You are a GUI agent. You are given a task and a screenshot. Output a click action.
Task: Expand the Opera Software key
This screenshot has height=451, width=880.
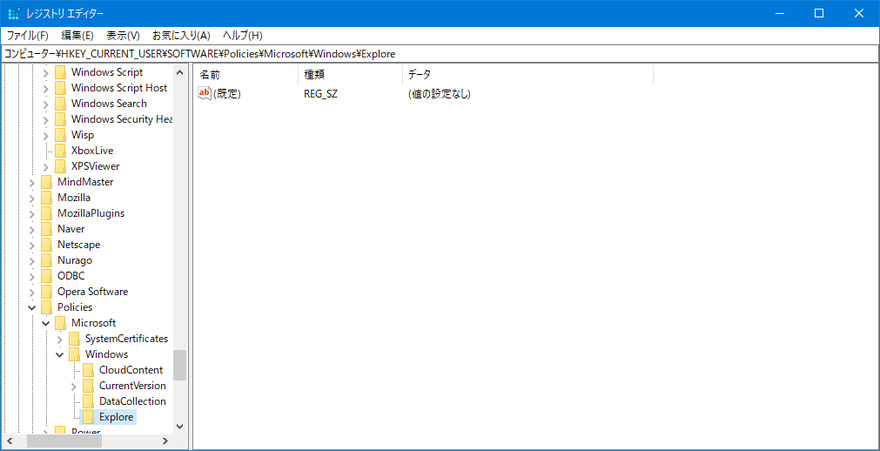(x=33, y=292)
